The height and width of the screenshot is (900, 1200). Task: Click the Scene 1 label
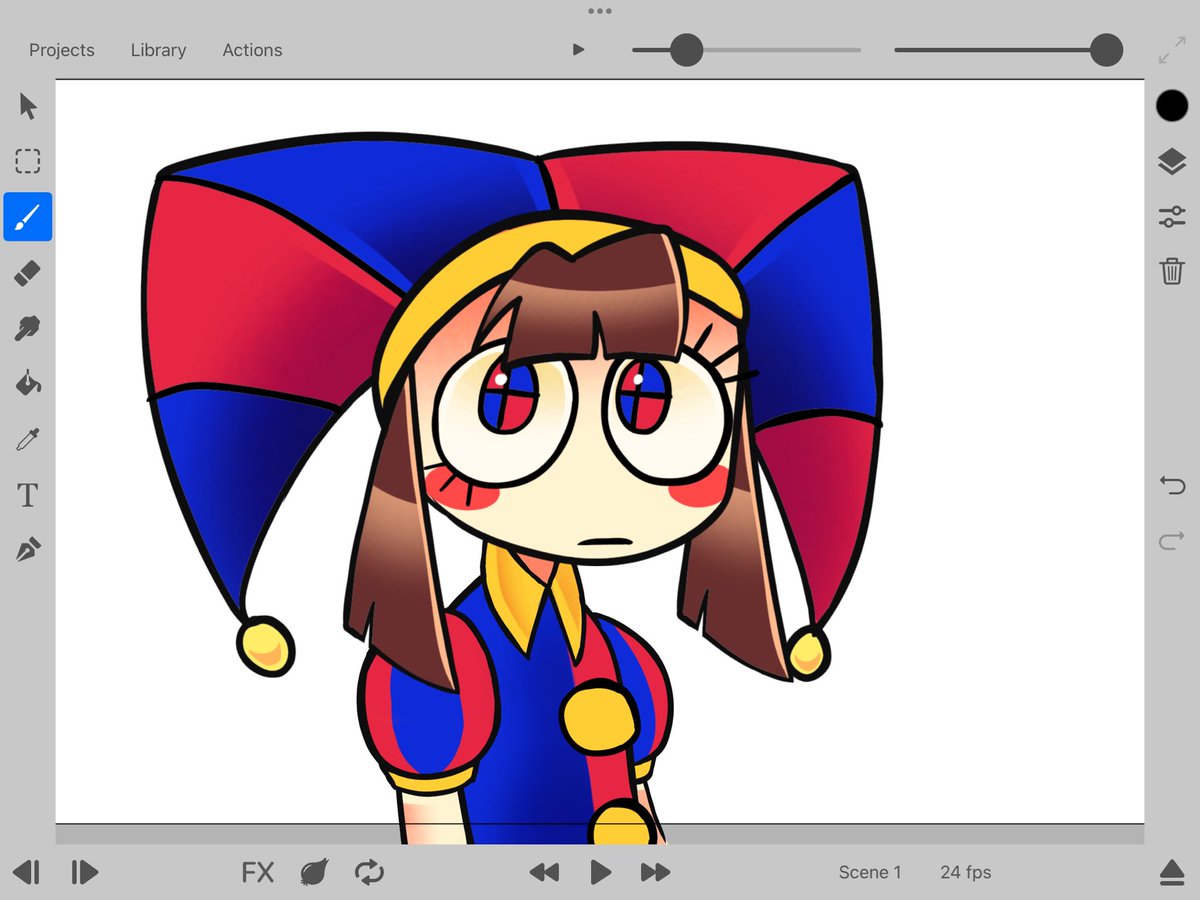[x=870, y=872]
